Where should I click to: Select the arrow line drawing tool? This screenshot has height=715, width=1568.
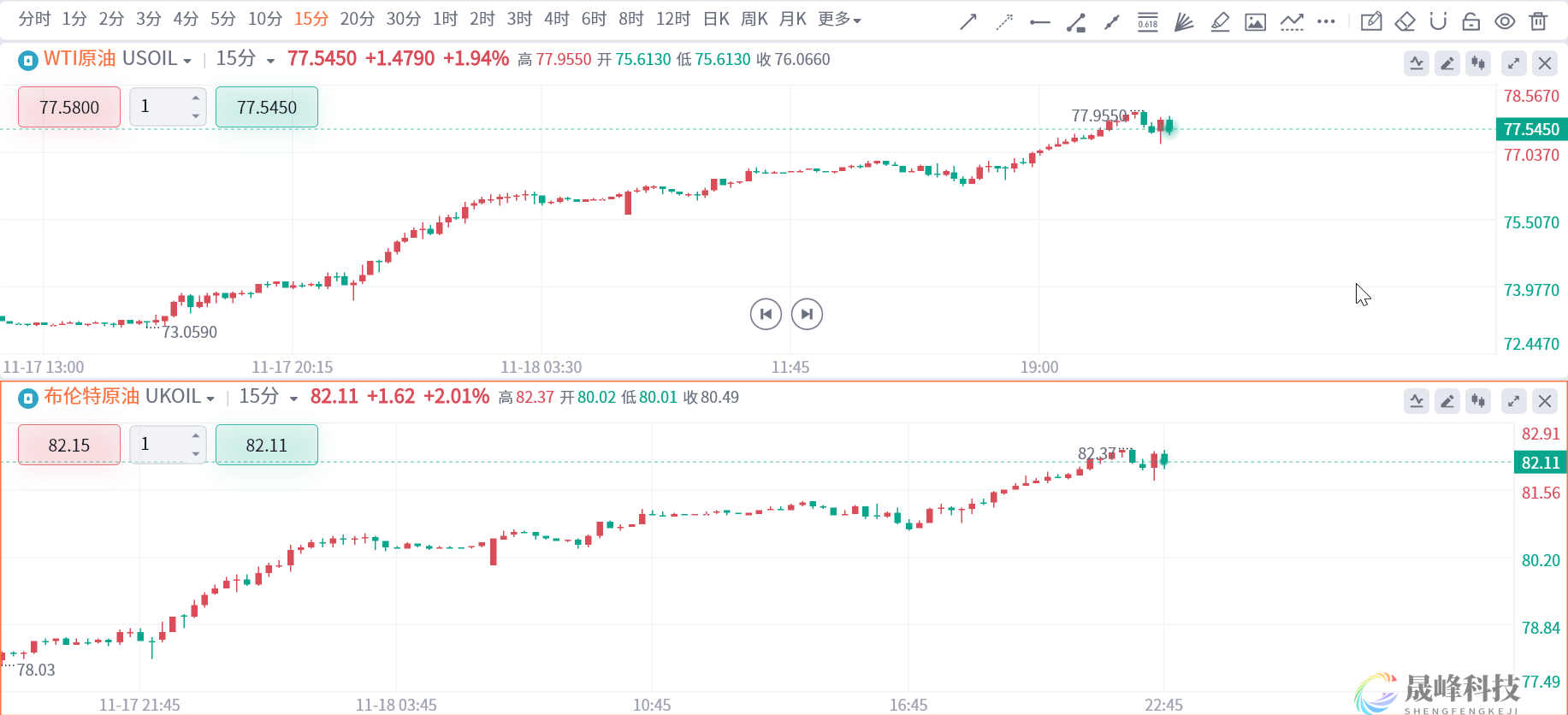967,22
